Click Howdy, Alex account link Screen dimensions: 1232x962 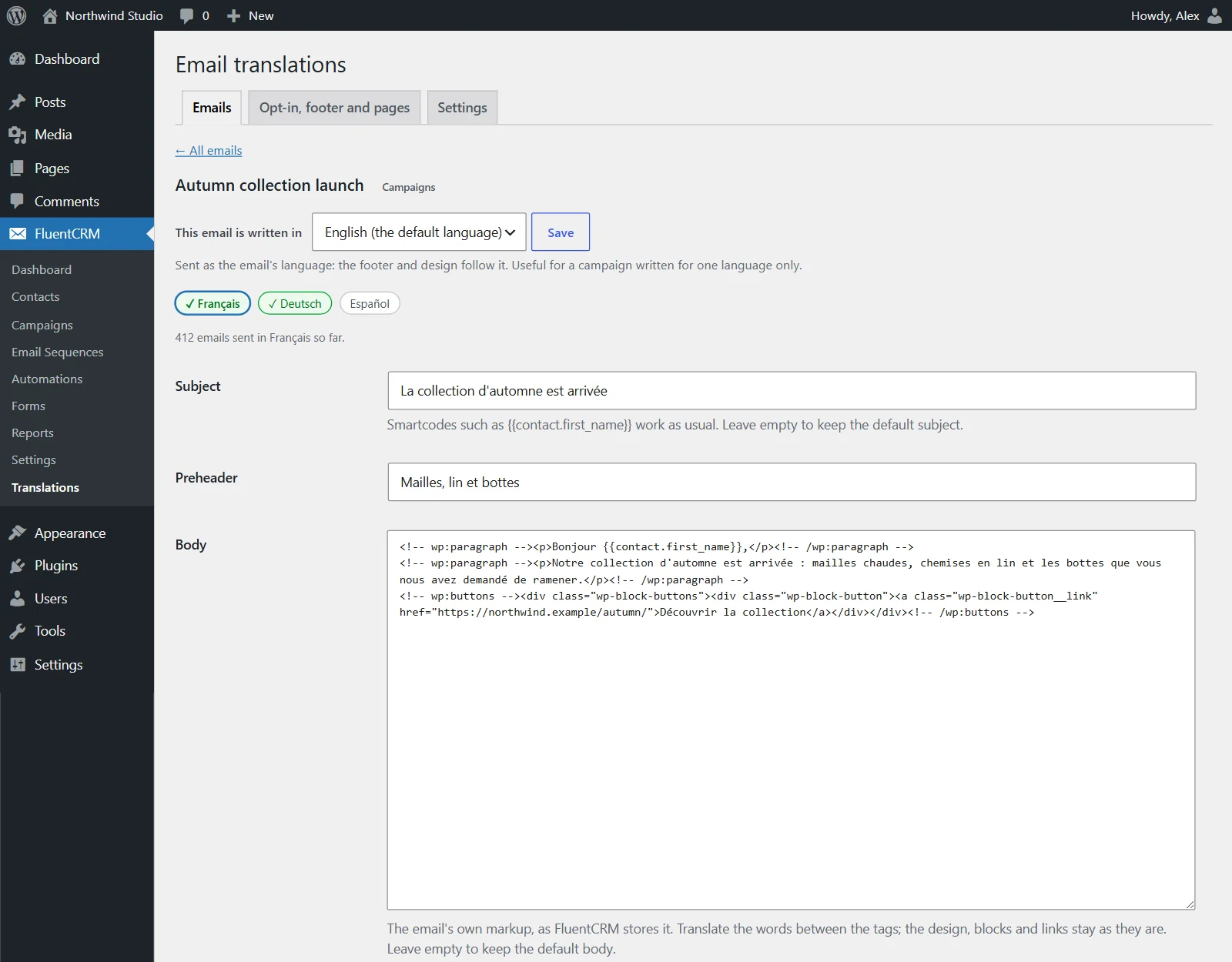click(1165, 15)
